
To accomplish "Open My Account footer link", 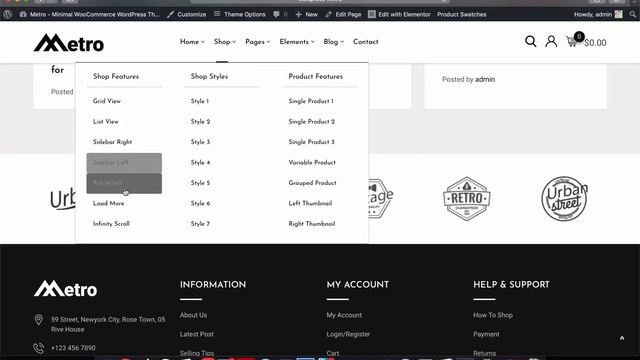I will coord(344,315).
